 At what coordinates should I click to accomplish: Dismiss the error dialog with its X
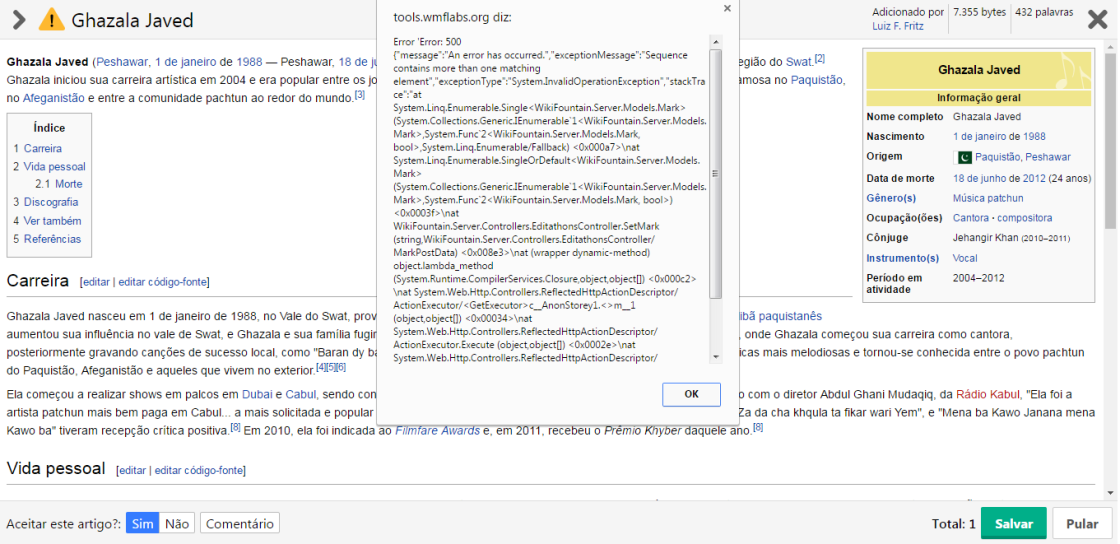click(727, 9)
